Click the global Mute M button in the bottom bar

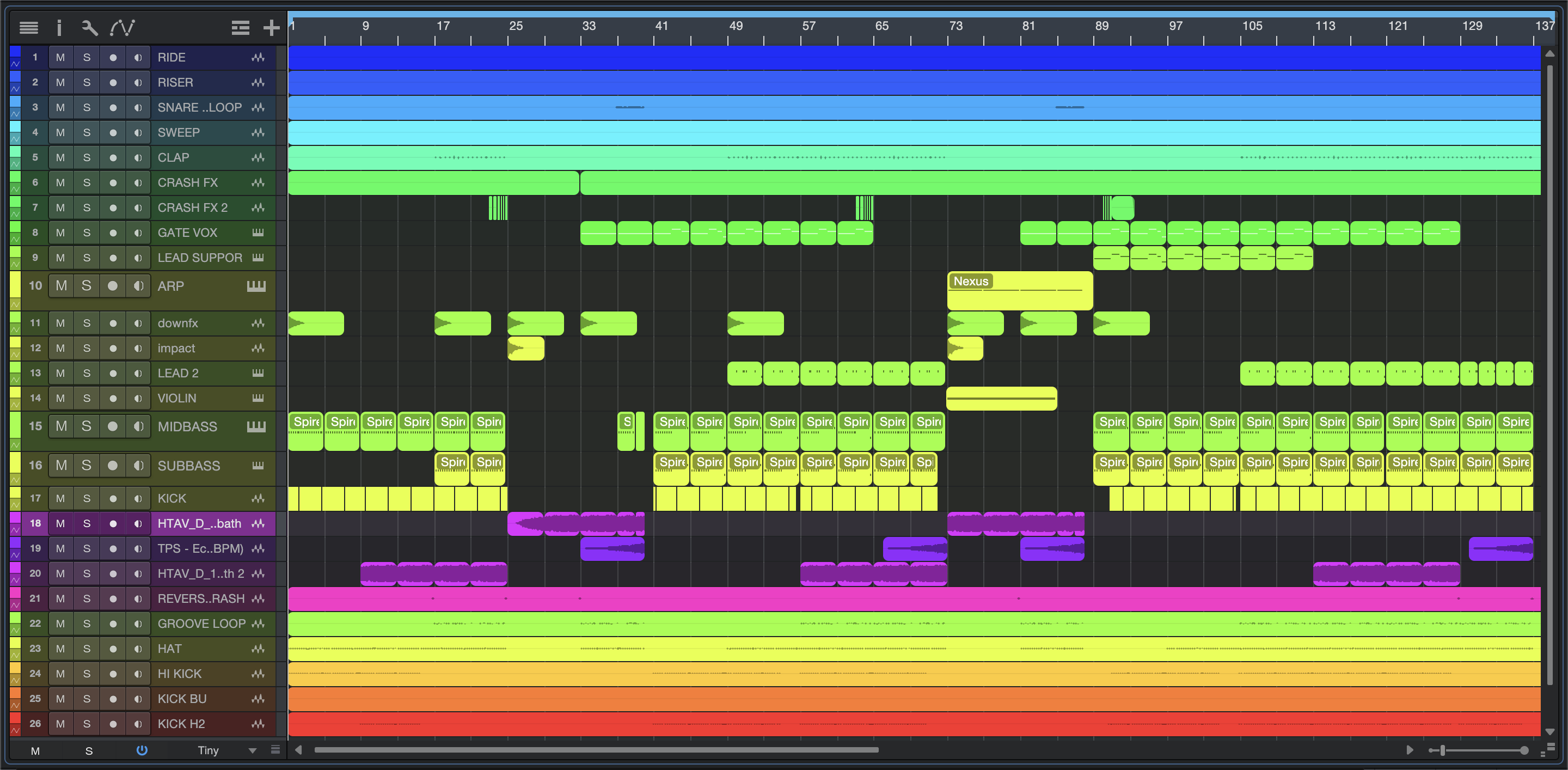click(x=35, y=750)
